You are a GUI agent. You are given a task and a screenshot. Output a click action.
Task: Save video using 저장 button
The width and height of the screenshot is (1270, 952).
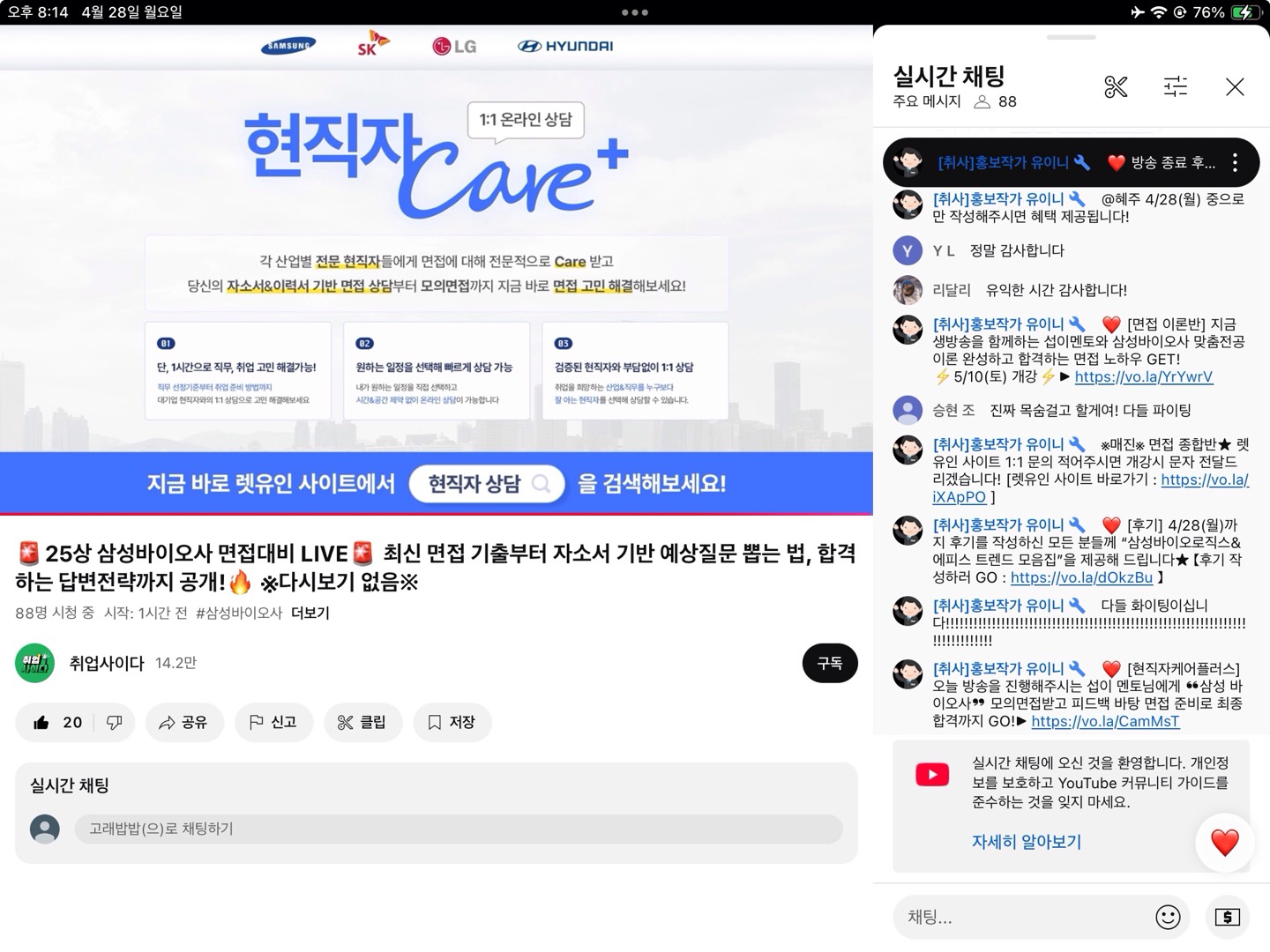452,723
